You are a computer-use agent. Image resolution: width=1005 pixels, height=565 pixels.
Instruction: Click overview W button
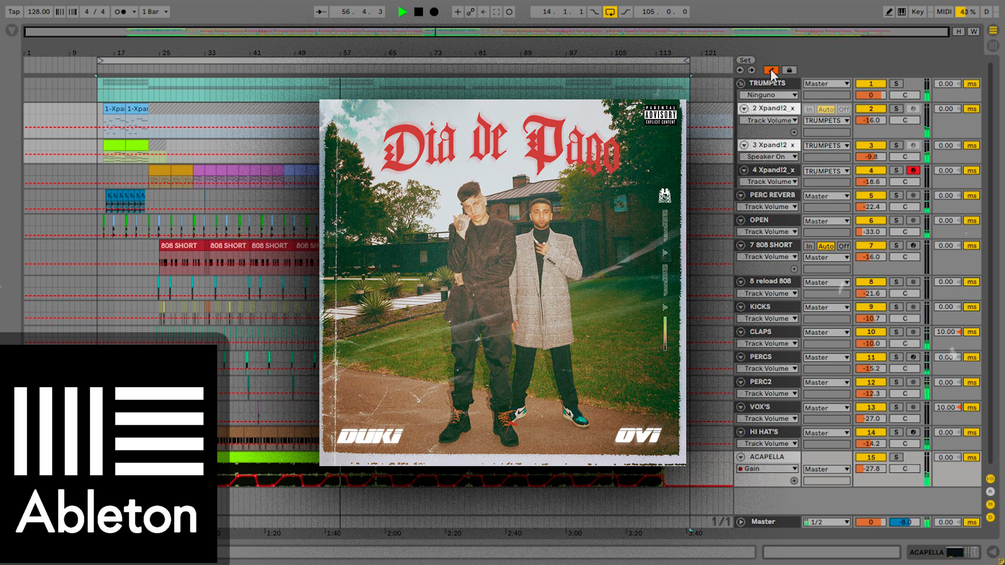tap(973, 31)
